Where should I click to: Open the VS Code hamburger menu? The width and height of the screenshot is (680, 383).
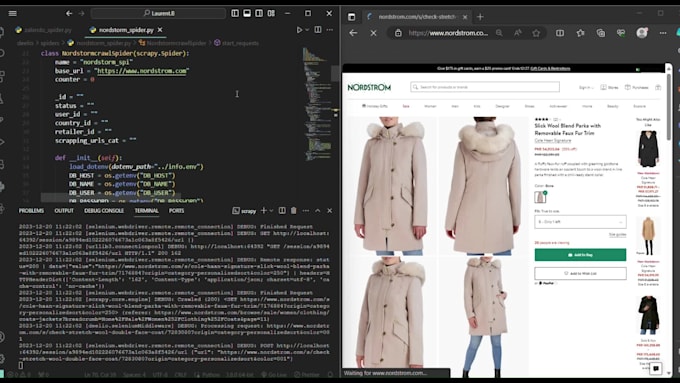13,13
